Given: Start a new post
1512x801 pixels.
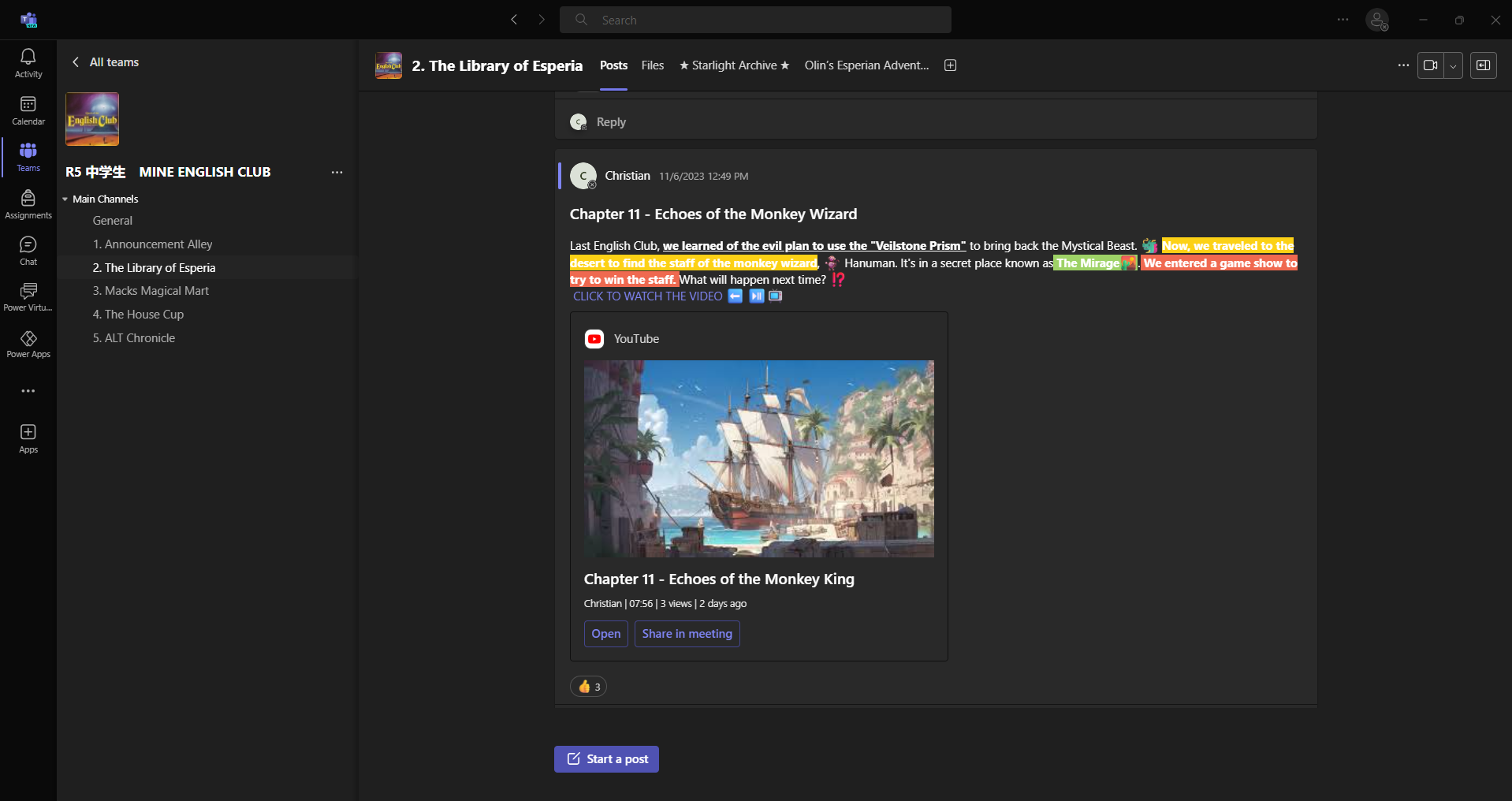Looking at the screenshot, I should click(x=606, y=759).
